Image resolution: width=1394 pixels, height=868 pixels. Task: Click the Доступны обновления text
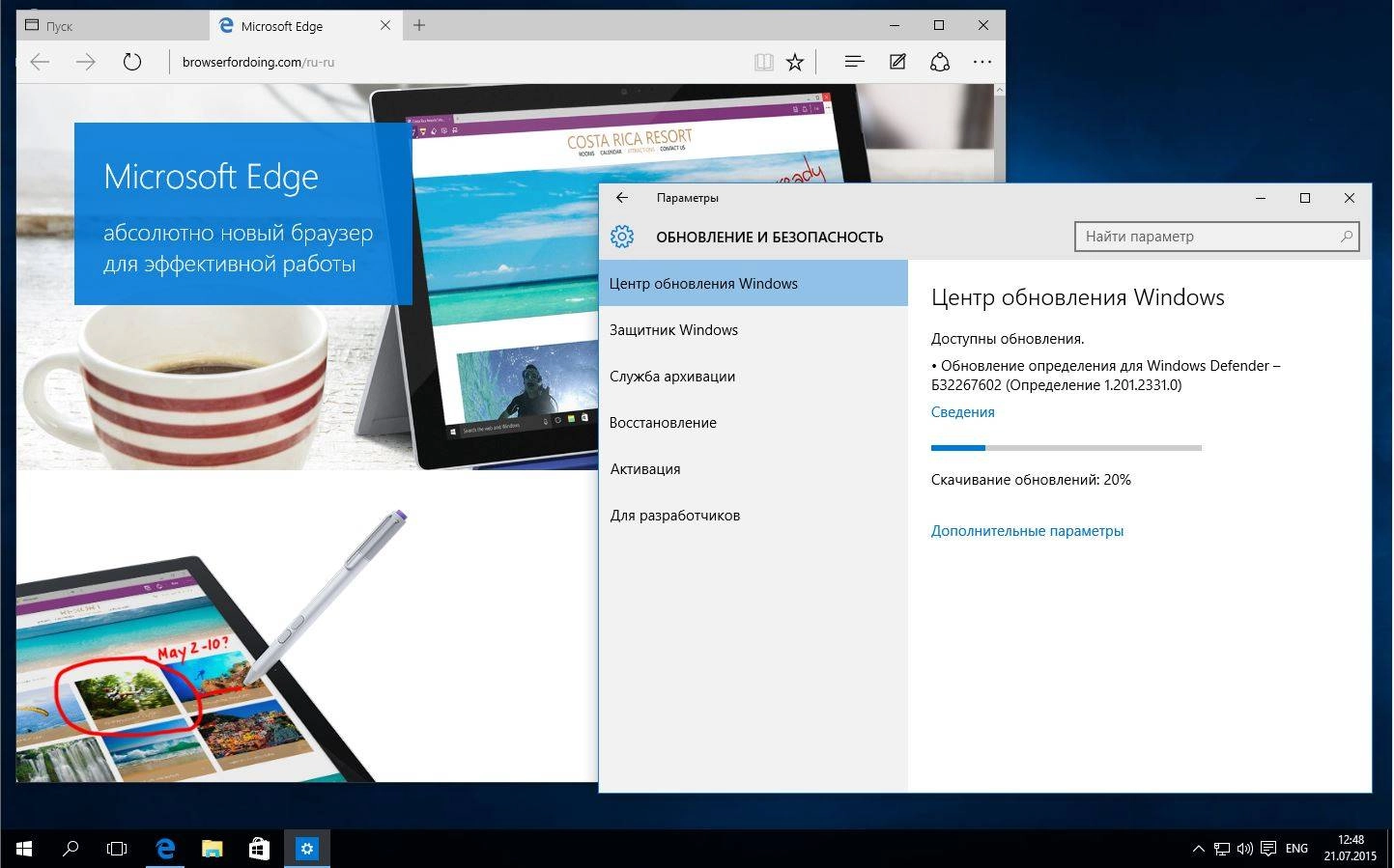[1008, 338]
